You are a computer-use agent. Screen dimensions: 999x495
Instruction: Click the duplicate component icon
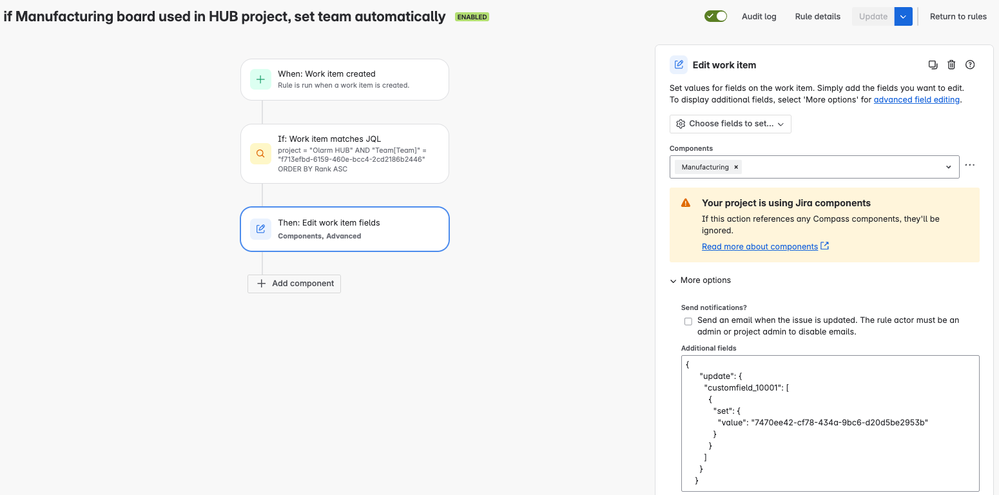click(x=933, y=64)
